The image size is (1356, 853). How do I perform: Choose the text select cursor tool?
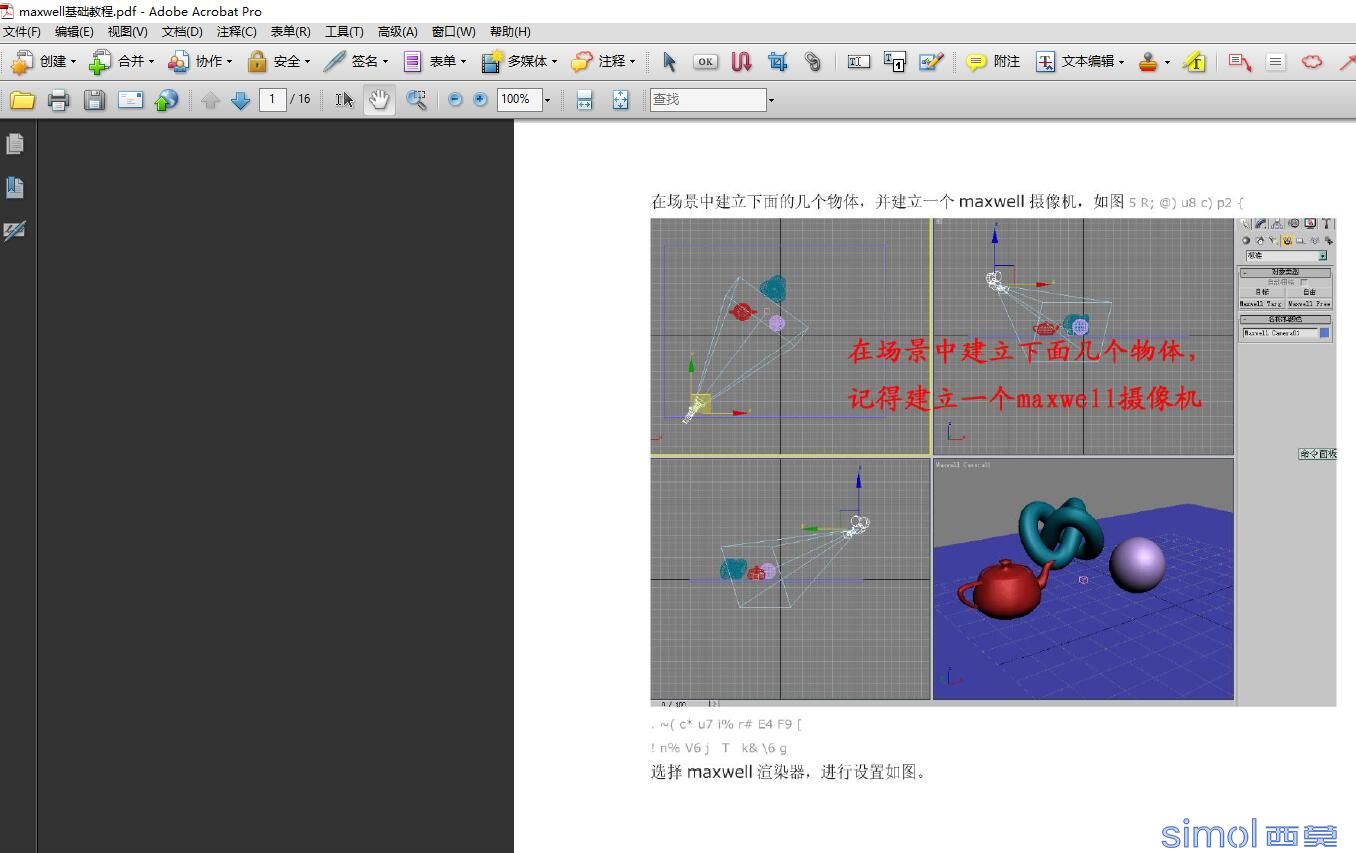pyautogui.click(x=344, y=100)
